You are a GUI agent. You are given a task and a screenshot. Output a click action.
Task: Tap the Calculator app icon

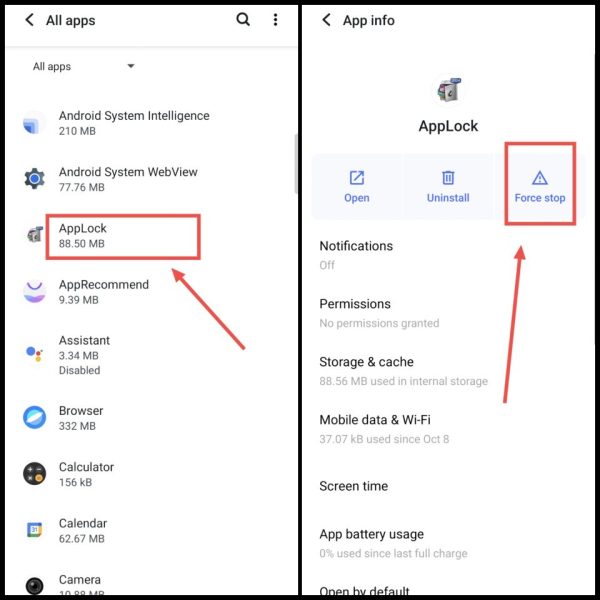point(34,474)
